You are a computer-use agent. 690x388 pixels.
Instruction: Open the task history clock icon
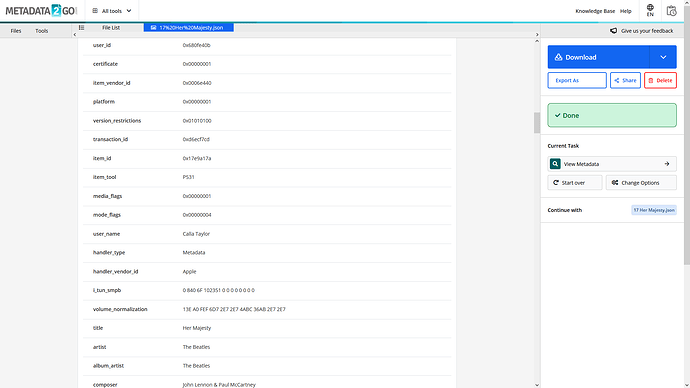(671, 11)
